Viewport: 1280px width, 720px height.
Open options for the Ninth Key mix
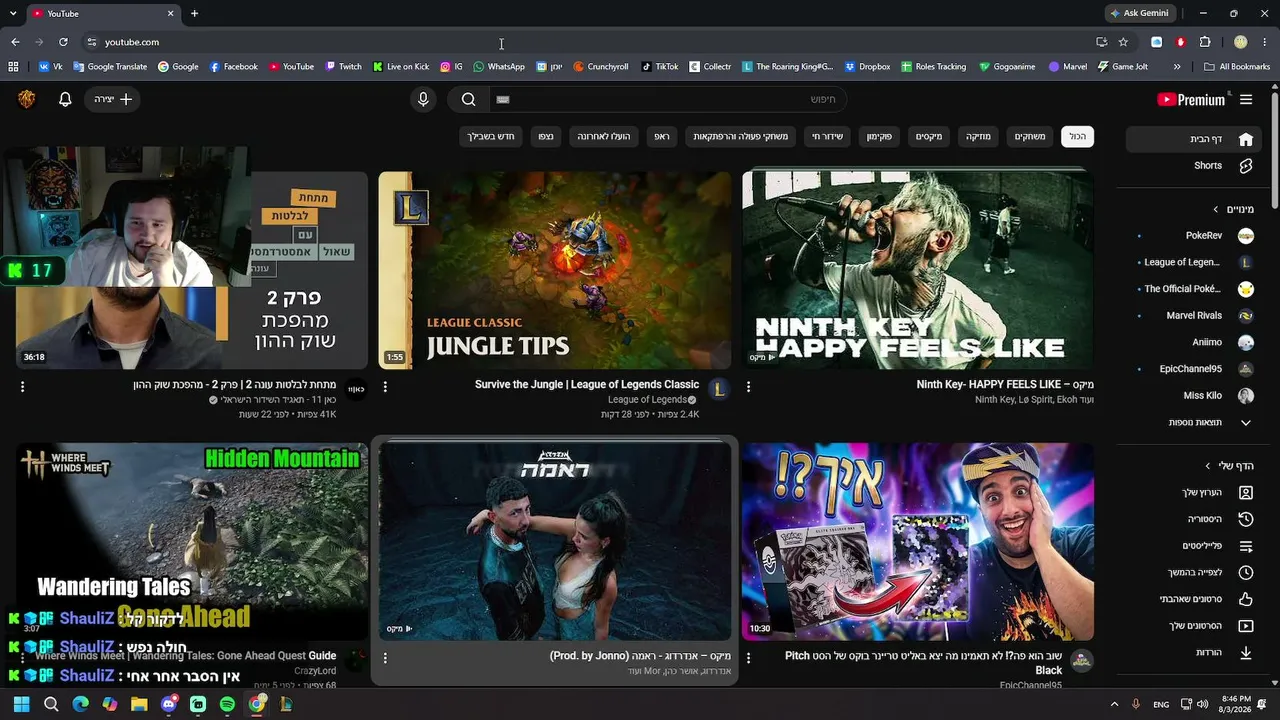coord(748,387)
